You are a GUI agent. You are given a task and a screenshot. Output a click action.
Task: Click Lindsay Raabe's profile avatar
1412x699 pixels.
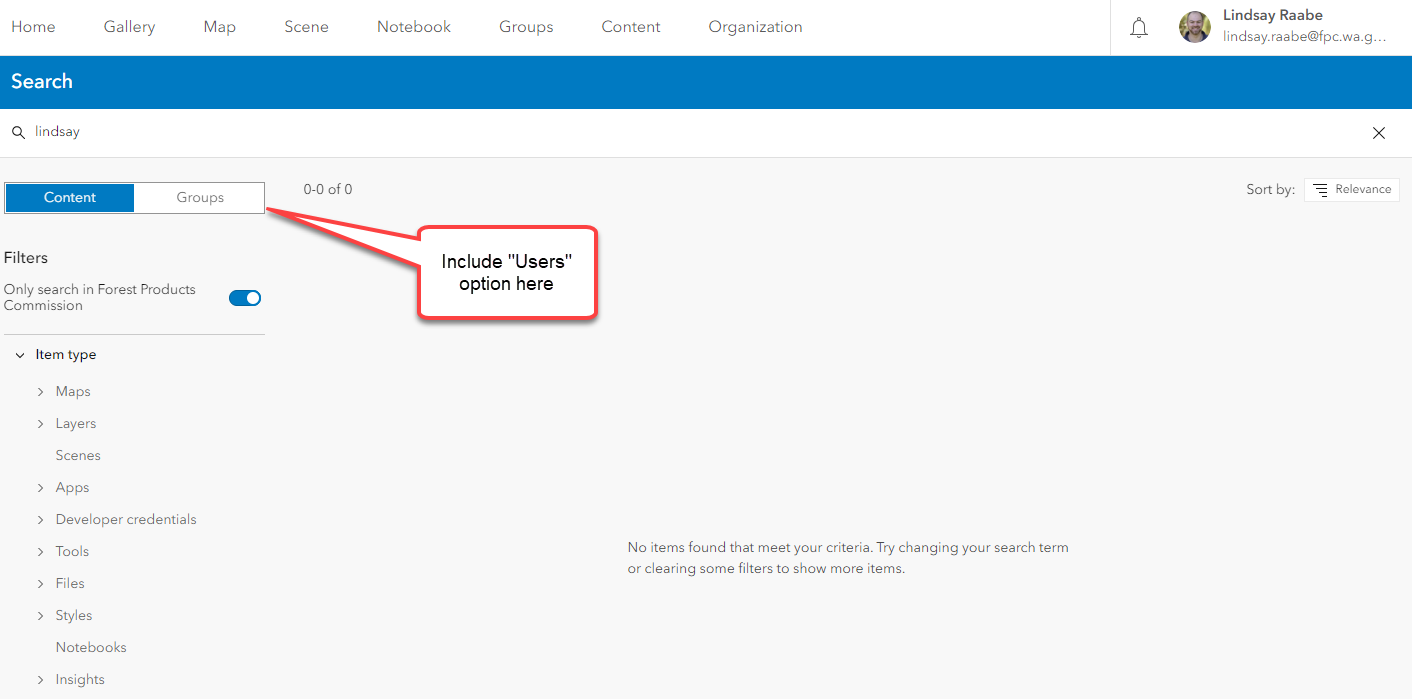pyautogui.click(x=1195, y=28)
